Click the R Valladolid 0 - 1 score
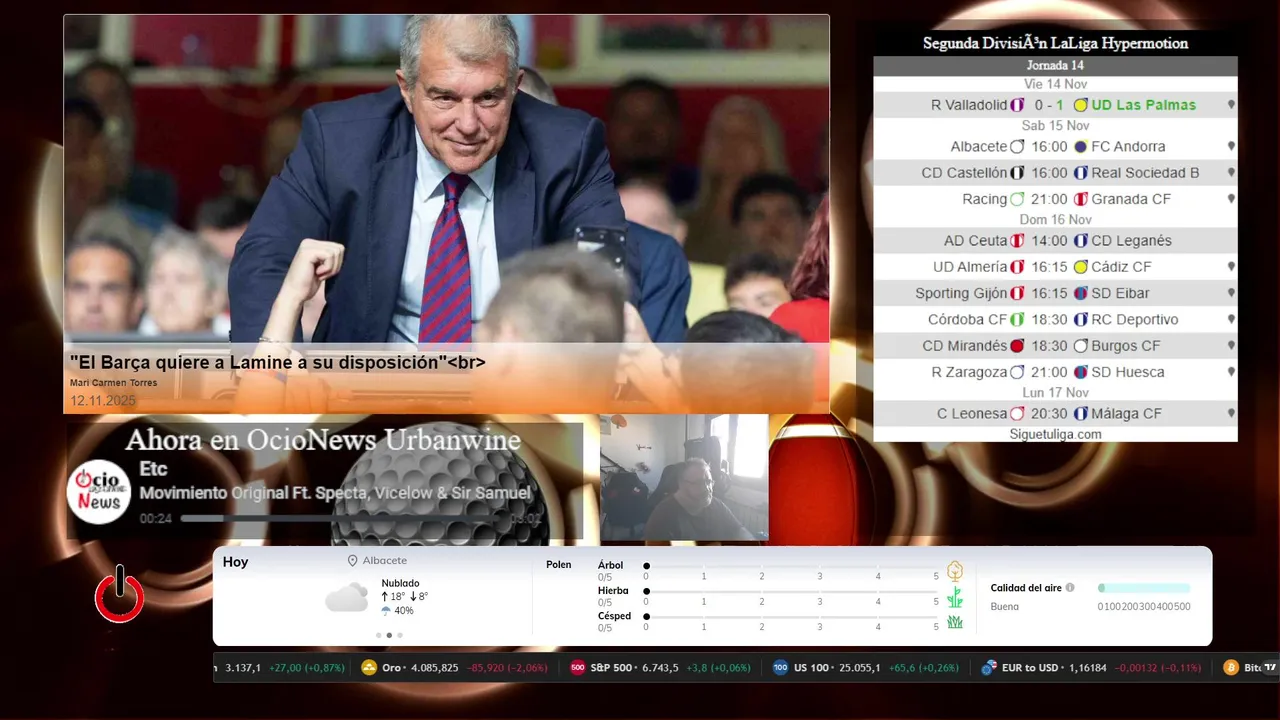 (1050, 105)
